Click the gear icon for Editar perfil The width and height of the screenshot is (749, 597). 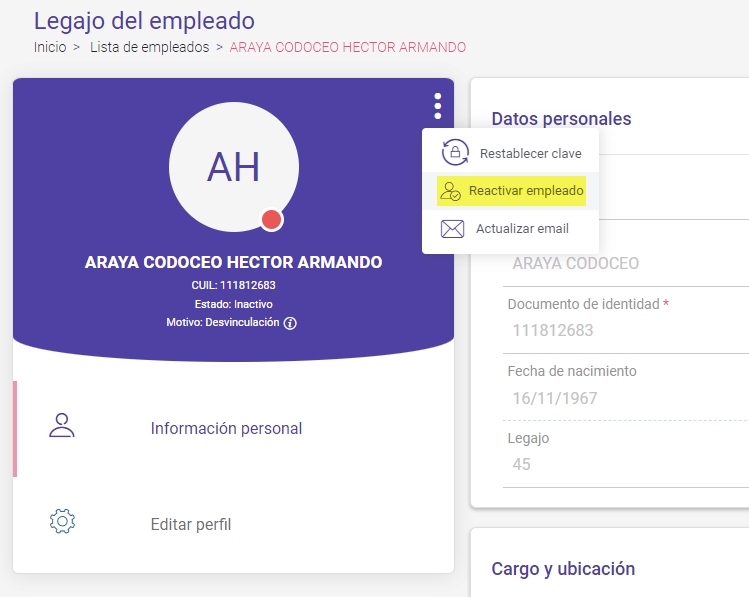(x=62, y=521)
